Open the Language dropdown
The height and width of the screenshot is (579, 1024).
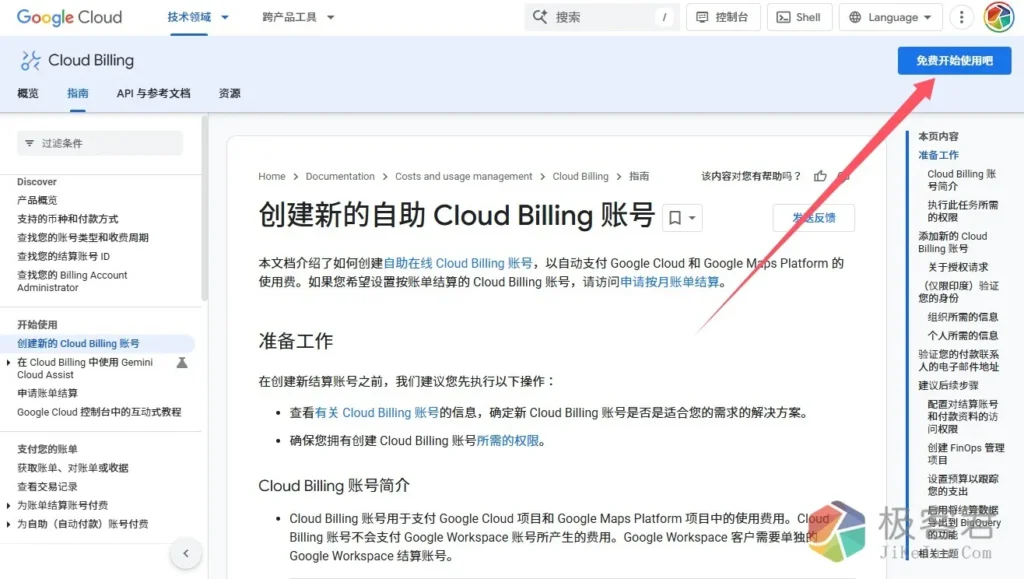click(890, 17)
